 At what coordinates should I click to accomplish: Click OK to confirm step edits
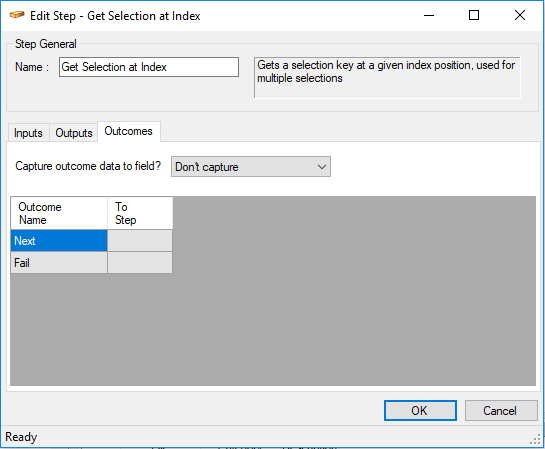(420, 411)
